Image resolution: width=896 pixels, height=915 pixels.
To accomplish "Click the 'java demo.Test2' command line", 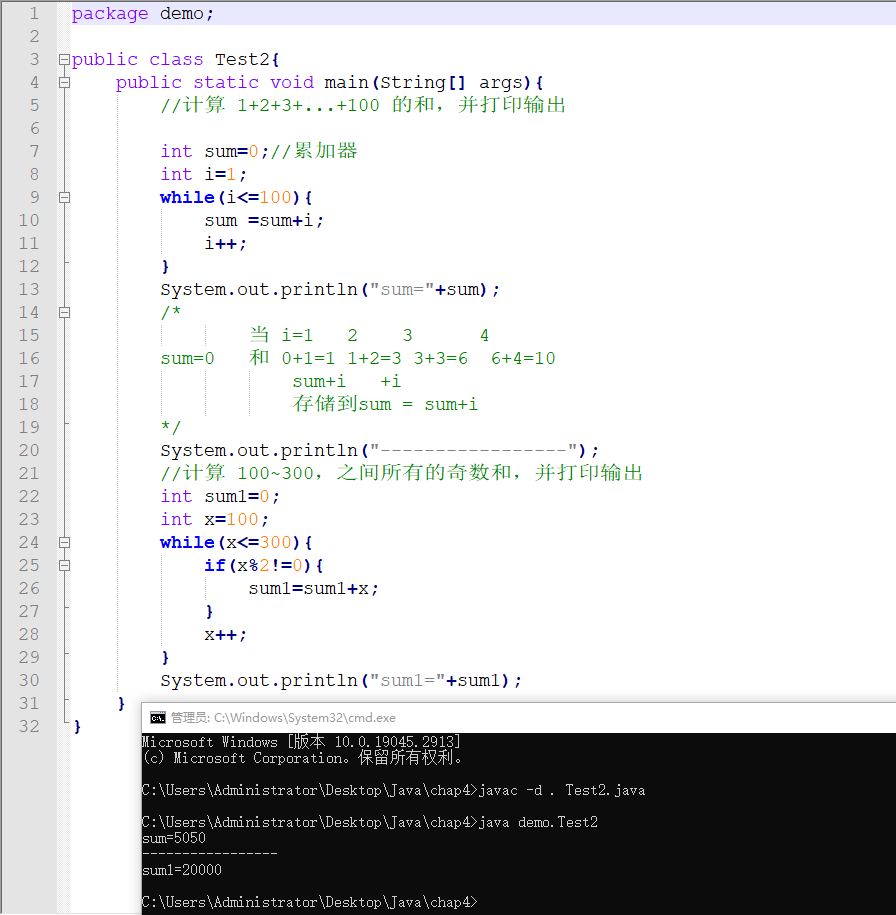I will coord(370,823).
